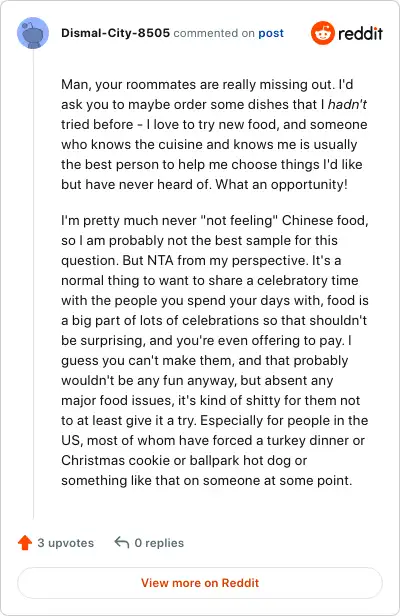Click the orange Reddit Snoo logo icon
This screenshot has width=400, height=616.
[323, 33]
